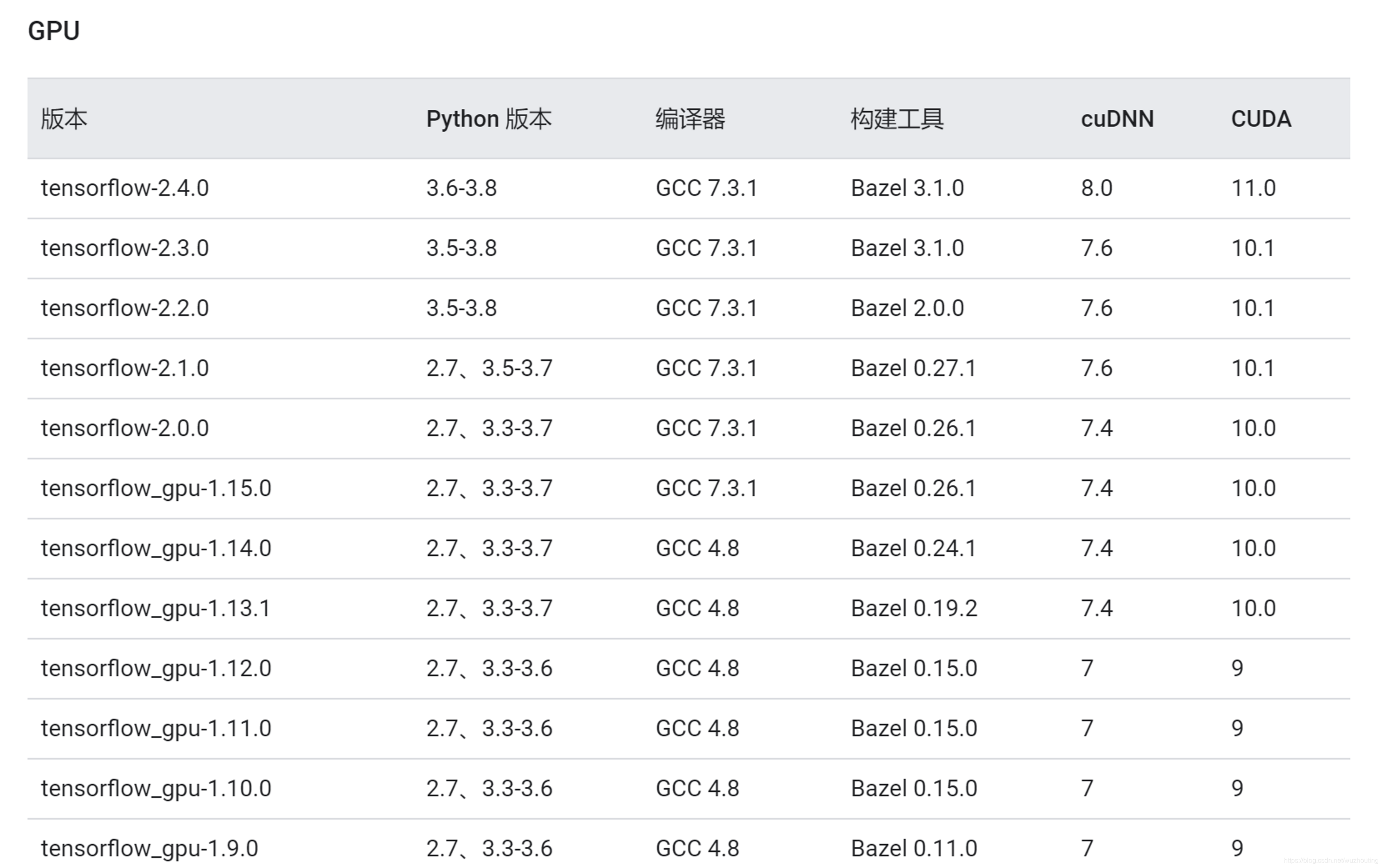Select the tensorflow-2.3.0 version cell
1382x868 pixels.
click(125, 248)
